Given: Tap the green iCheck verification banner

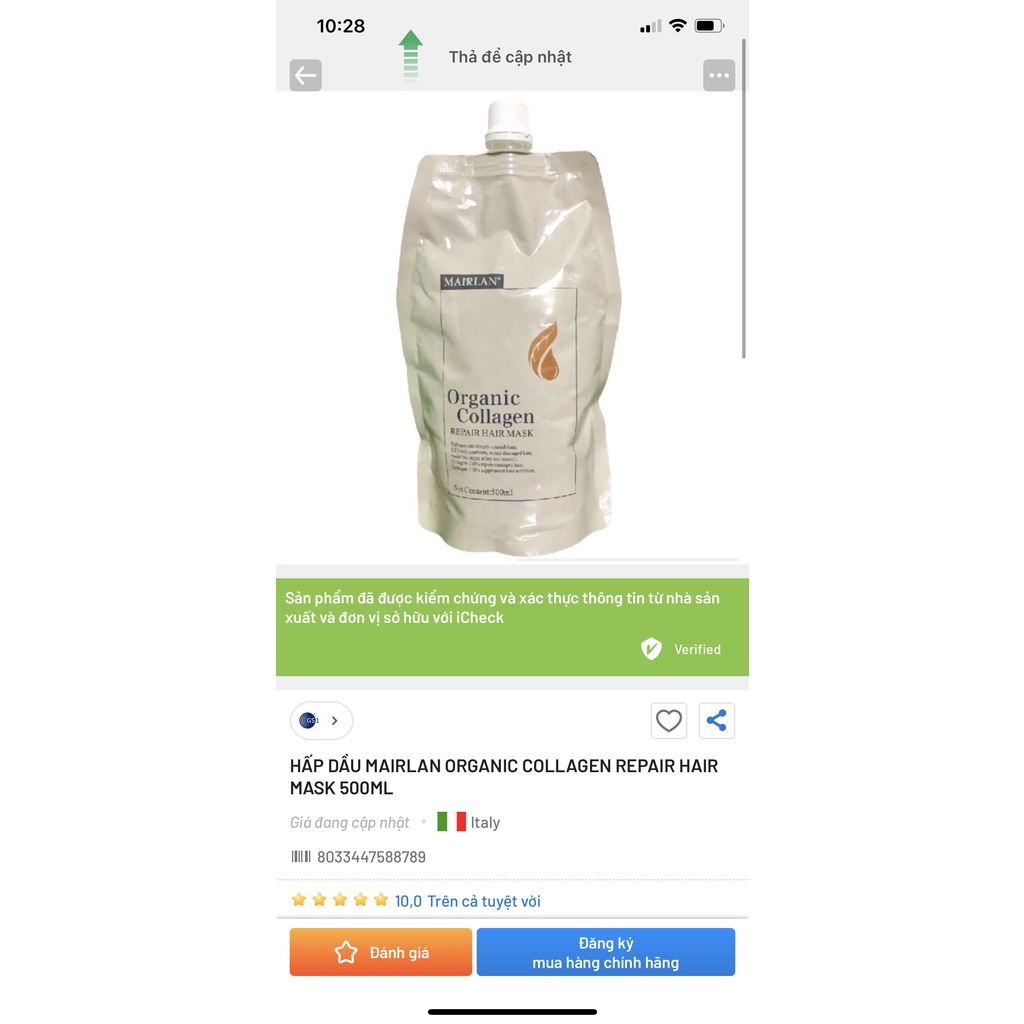Looking at the screenshot, I should coord(512,627).
